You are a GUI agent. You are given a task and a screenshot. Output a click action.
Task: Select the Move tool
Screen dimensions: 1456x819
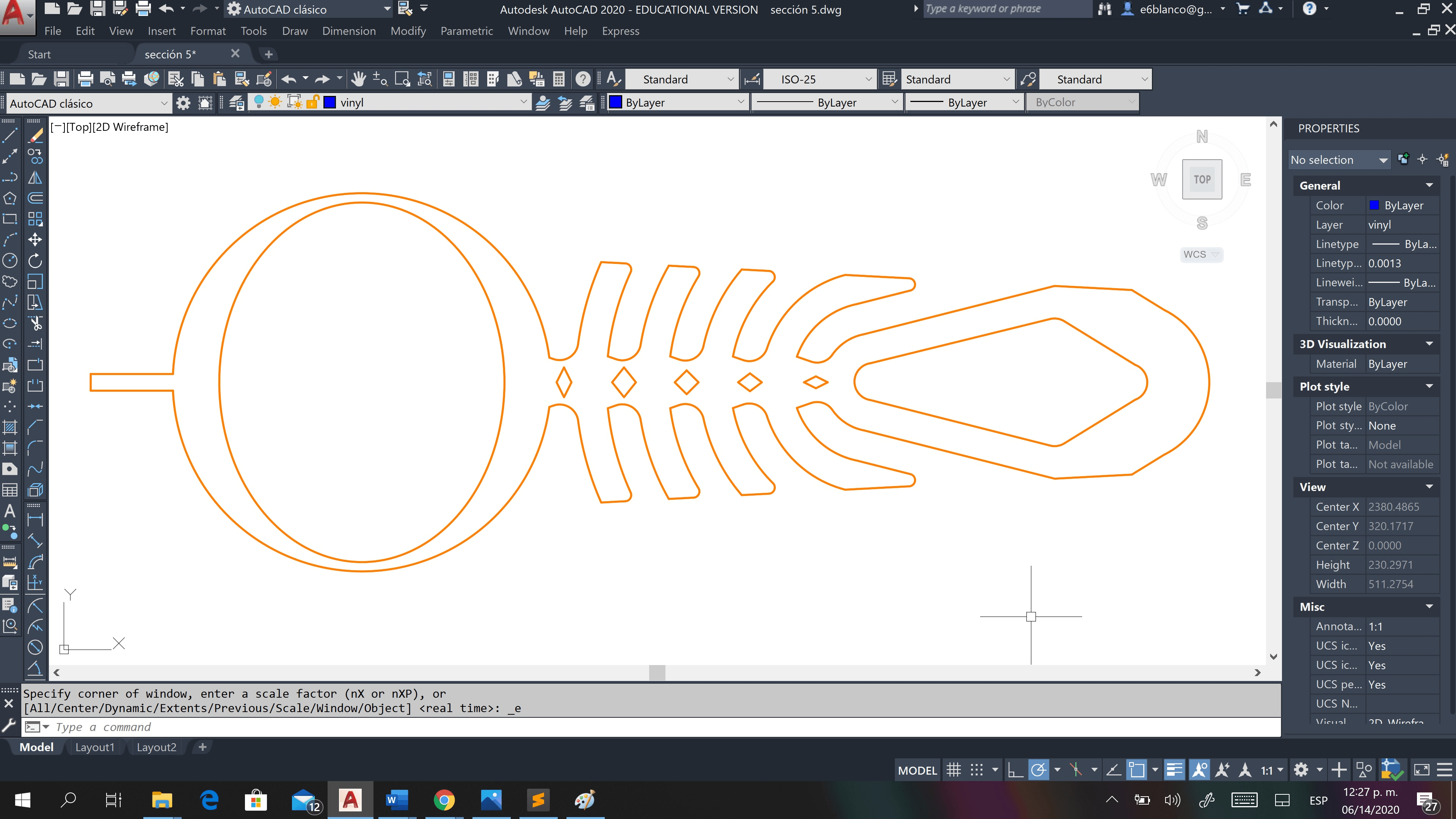pyautogui.click(x=35, y=240)
